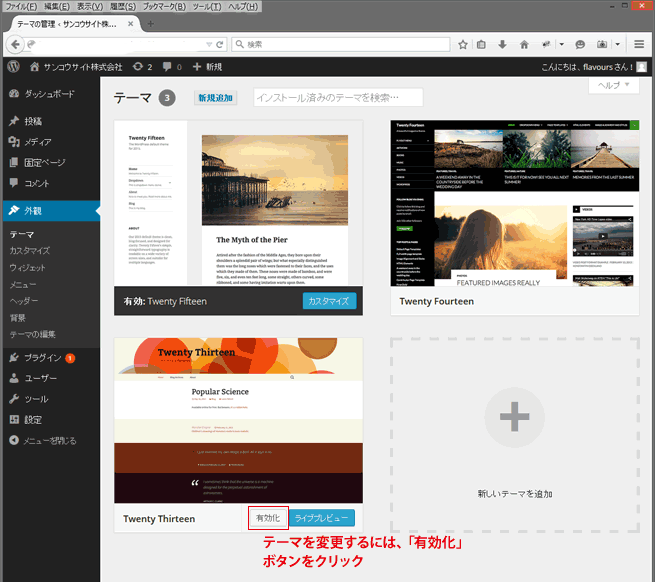655x582 pixels.
Task: Focus the browser 検索 search box
Action: tap(340, 44)
